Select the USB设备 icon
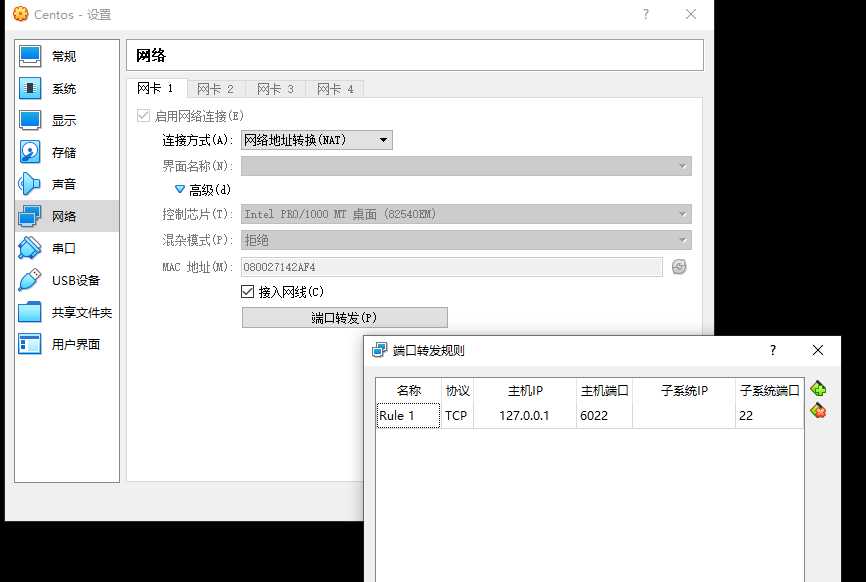This screenshot has height=582, width=866. click(30, 280)
